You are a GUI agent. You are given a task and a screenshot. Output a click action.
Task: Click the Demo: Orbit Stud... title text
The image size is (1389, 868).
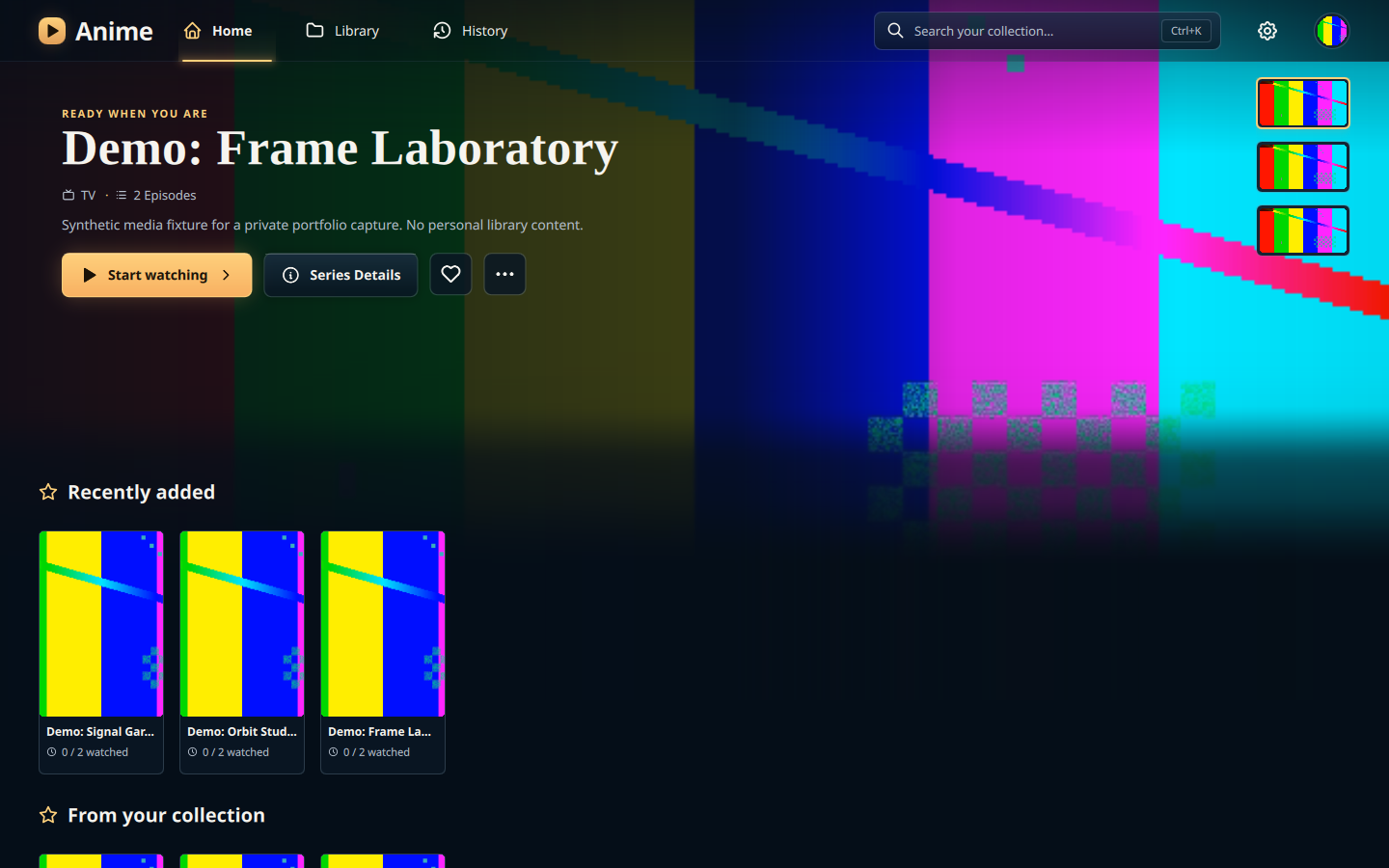[242, 732]
